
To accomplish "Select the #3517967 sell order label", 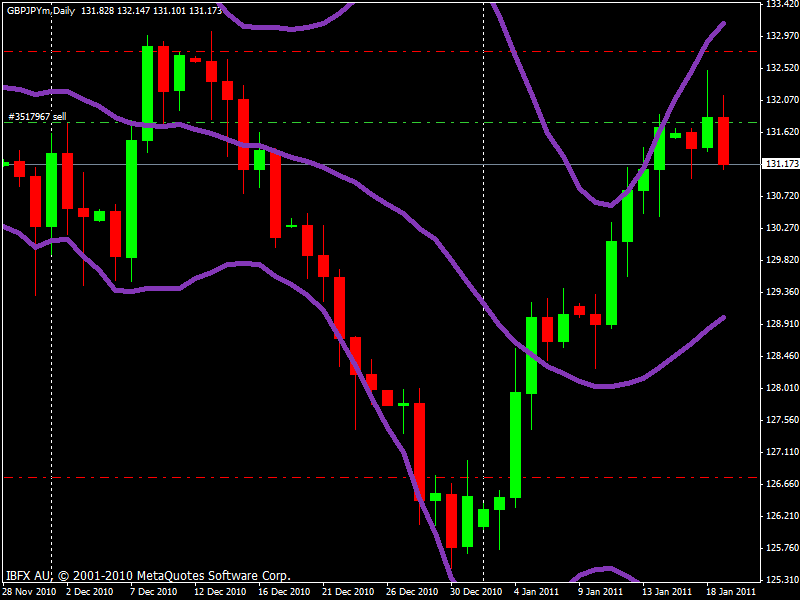I will [x=37, y=117].
